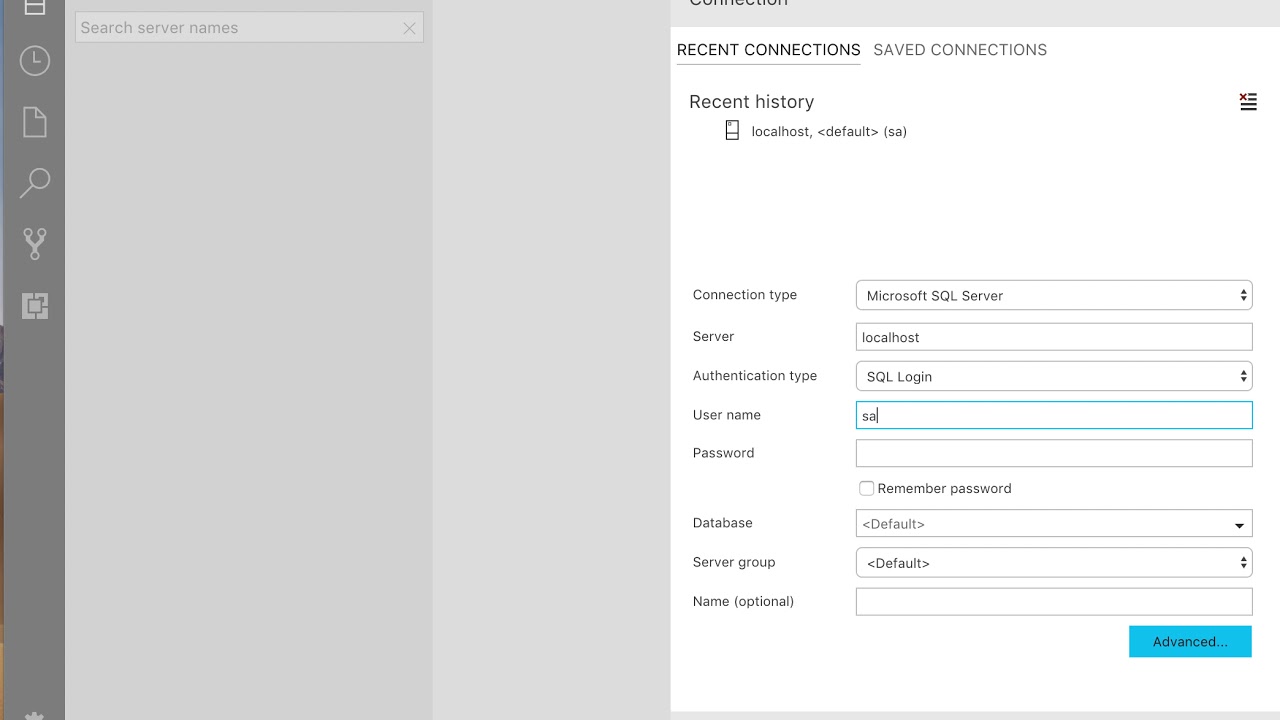
Task: Open the Connection type dropdown
Action: 1054,295
